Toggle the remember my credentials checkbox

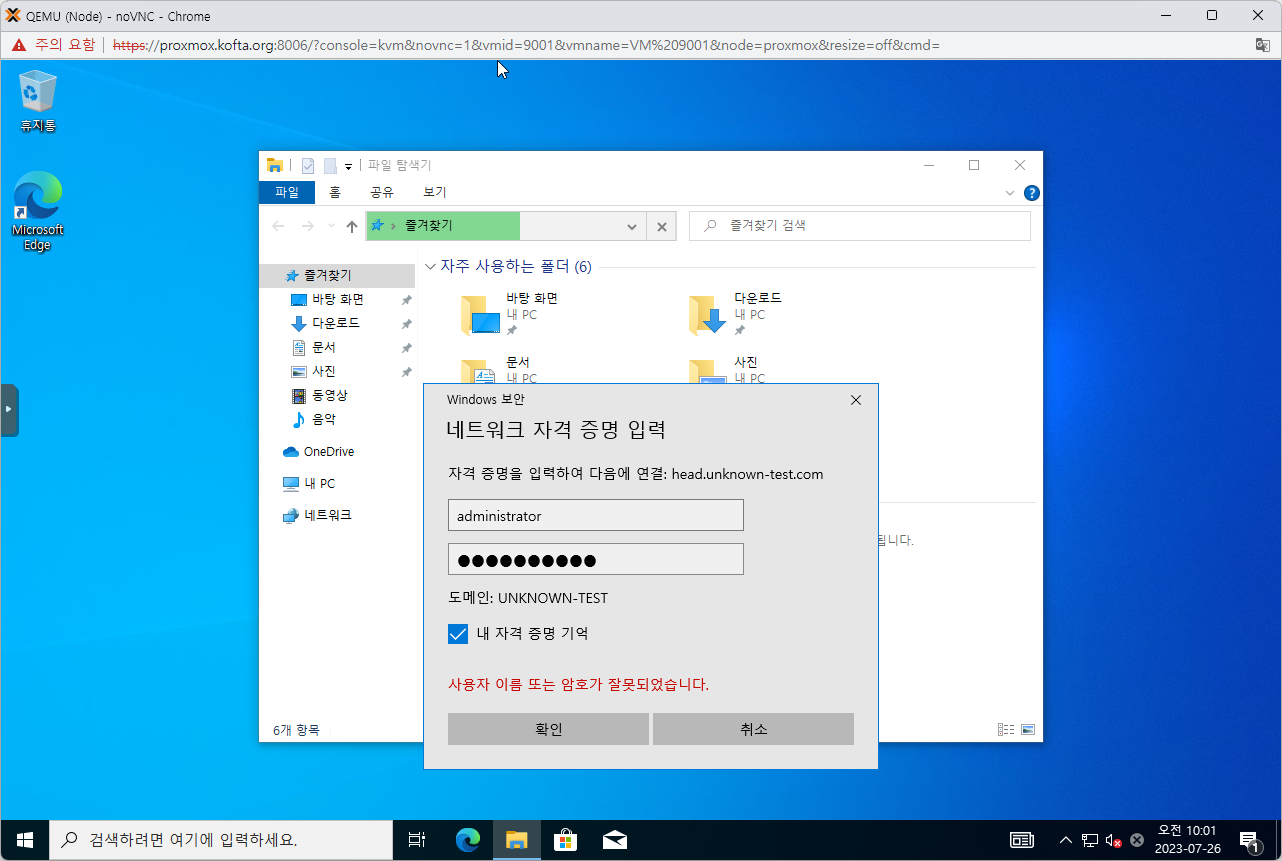pyautogui.click(x=458, y=634)
